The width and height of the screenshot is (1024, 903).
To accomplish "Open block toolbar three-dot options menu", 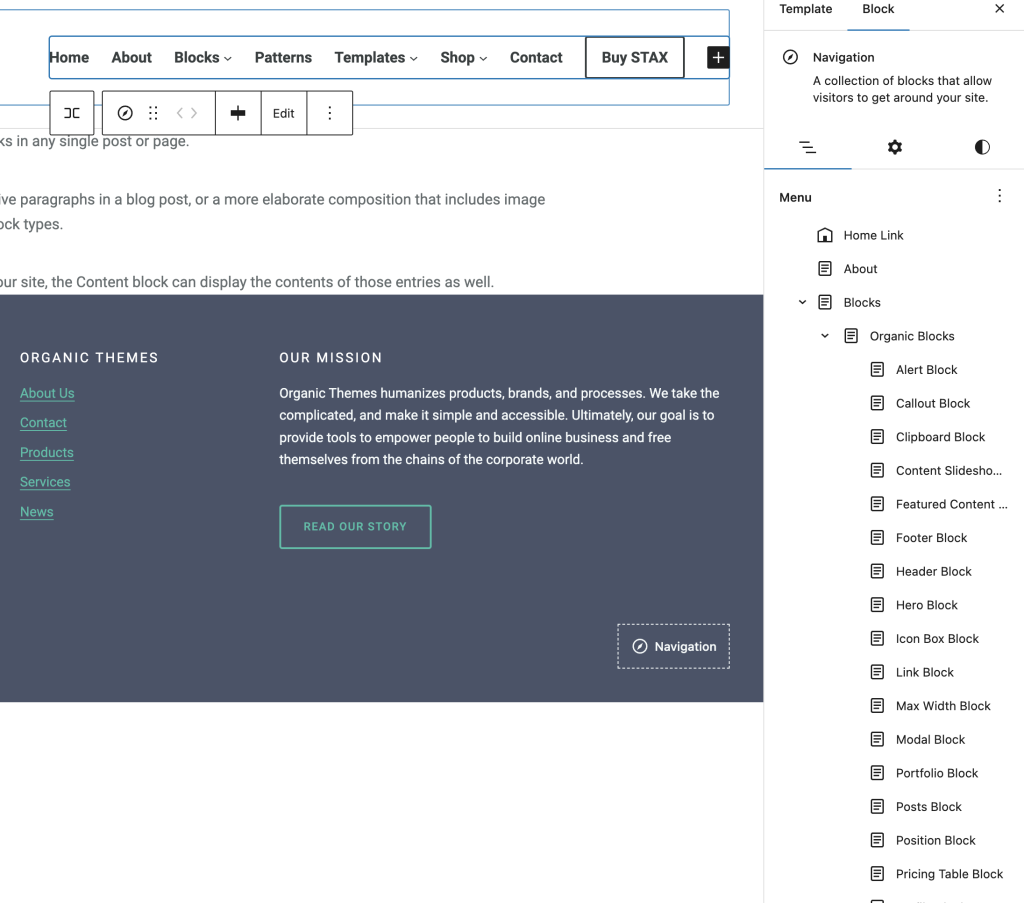I will [330, 113].
